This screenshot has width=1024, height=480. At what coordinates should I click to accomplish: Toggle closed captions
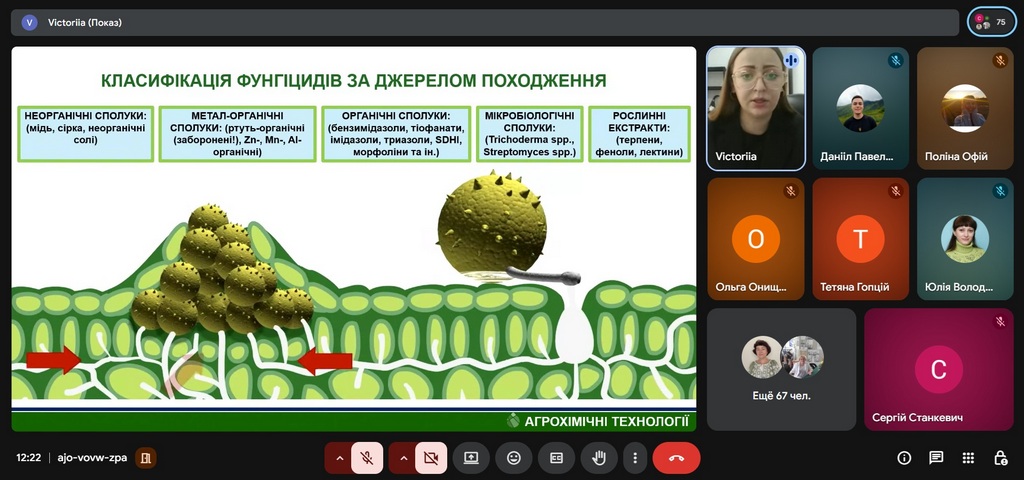[x=556, y=458]
